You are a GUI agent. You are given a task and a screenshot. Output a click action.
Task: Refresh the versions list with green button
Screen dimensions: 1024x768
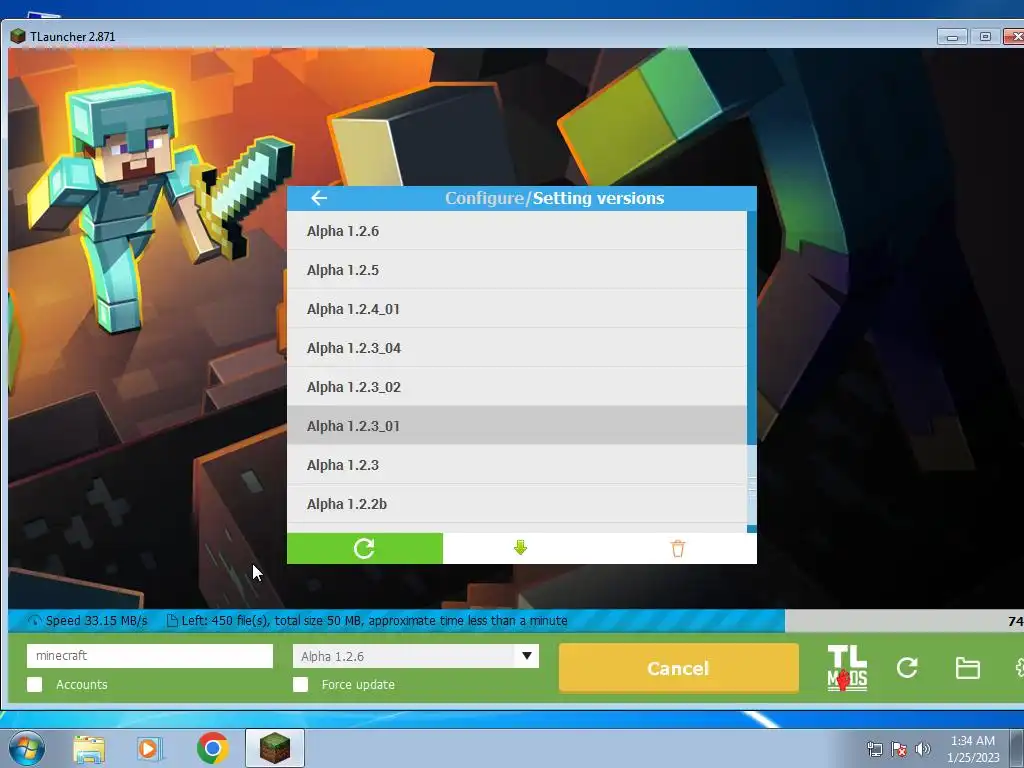click(x=364, y=548)
